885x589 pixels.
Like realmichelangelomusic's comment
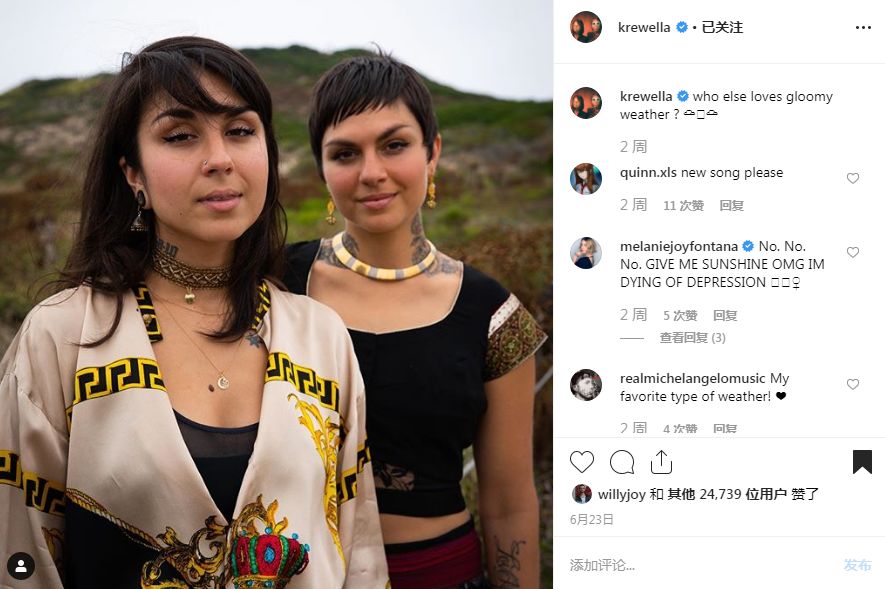(853, 384)
